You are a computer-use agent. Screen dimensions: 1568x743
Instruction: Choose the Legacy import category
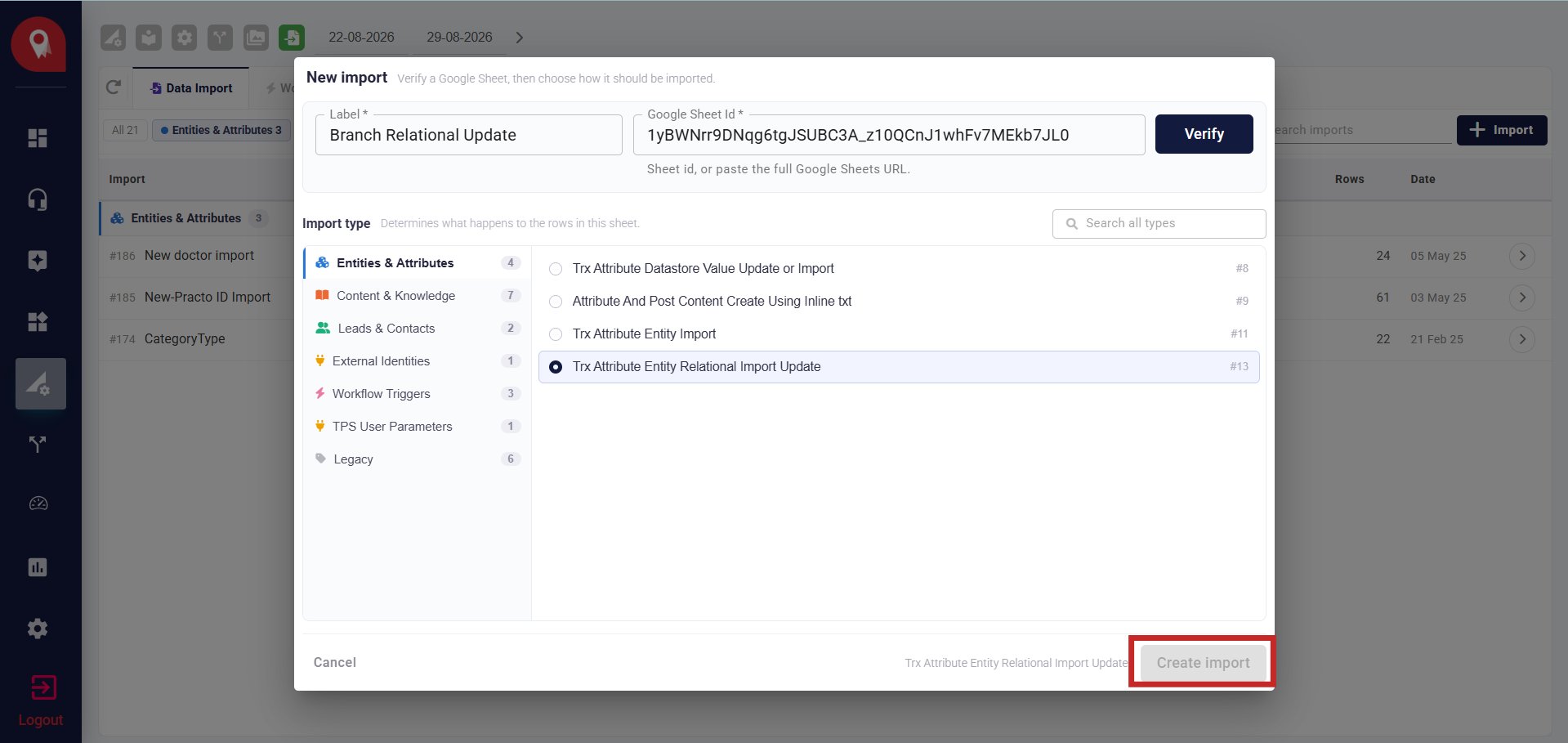pyautogui.click(x=418, y=459)
